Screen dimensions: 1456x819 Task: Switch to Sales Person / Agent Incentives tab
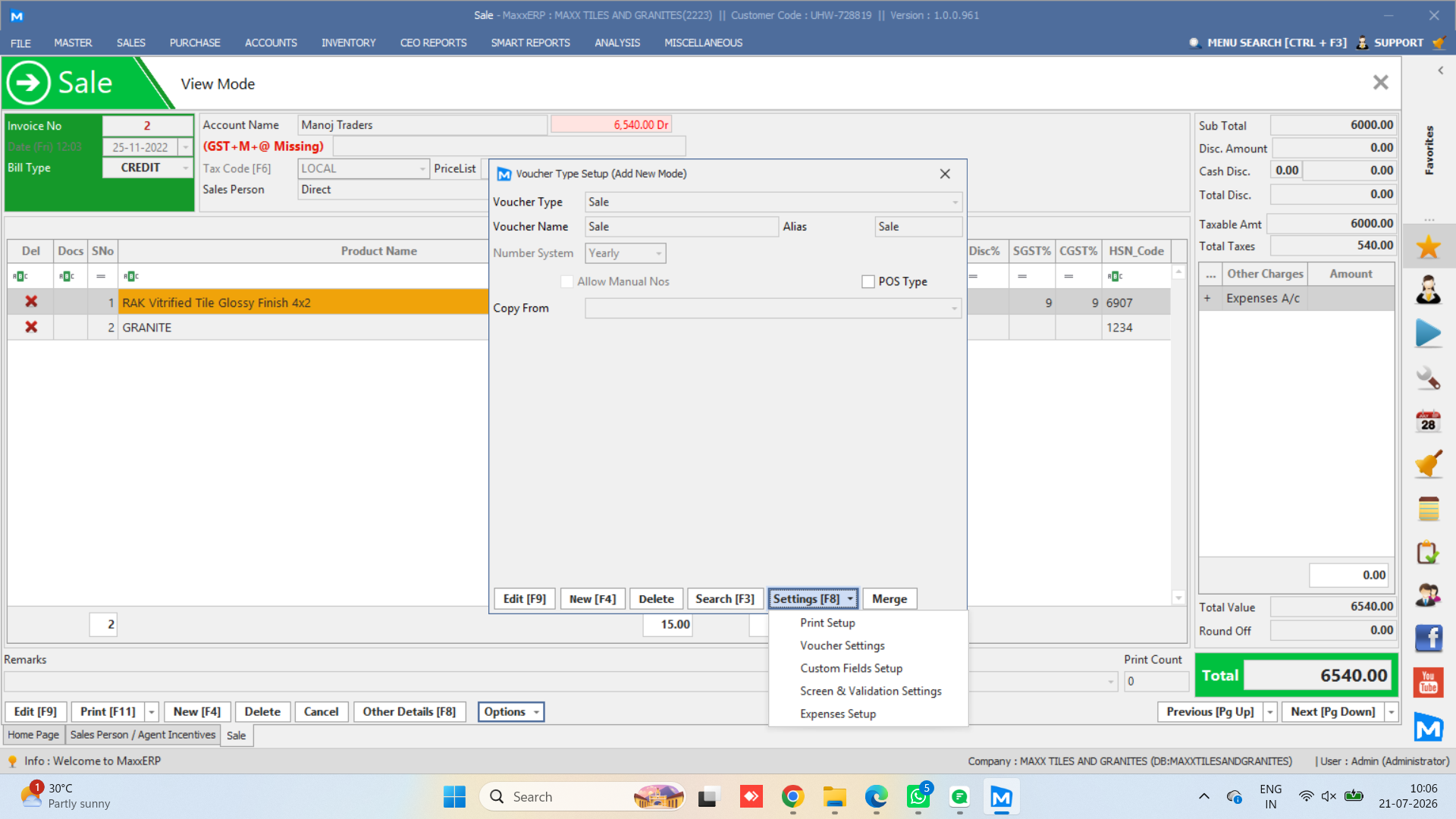click(143, 735)
